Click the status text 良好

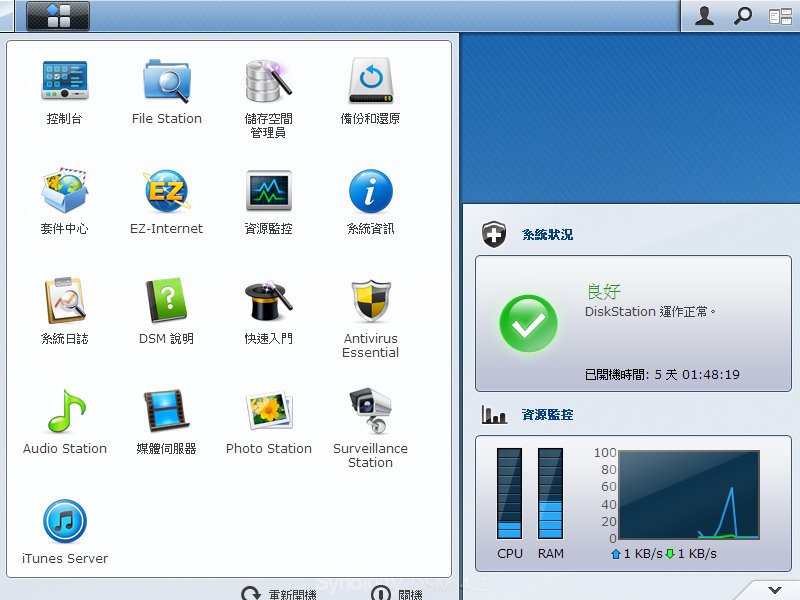point(603,291)
